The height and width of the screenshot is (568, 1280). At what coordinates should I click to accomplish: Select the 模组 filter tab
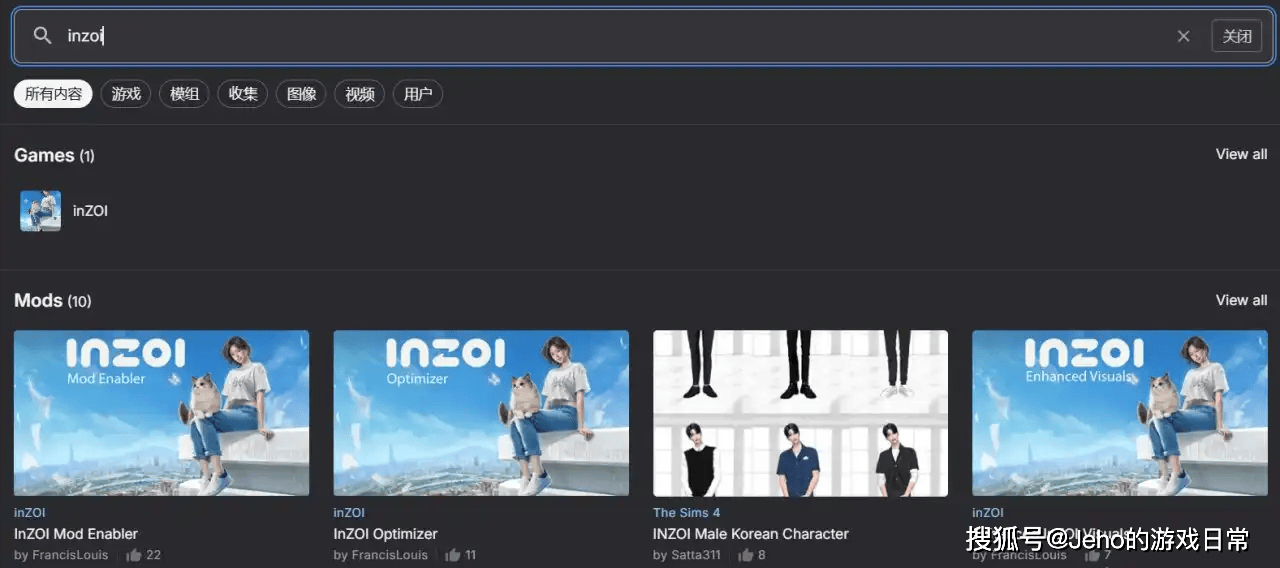(184, 94)
